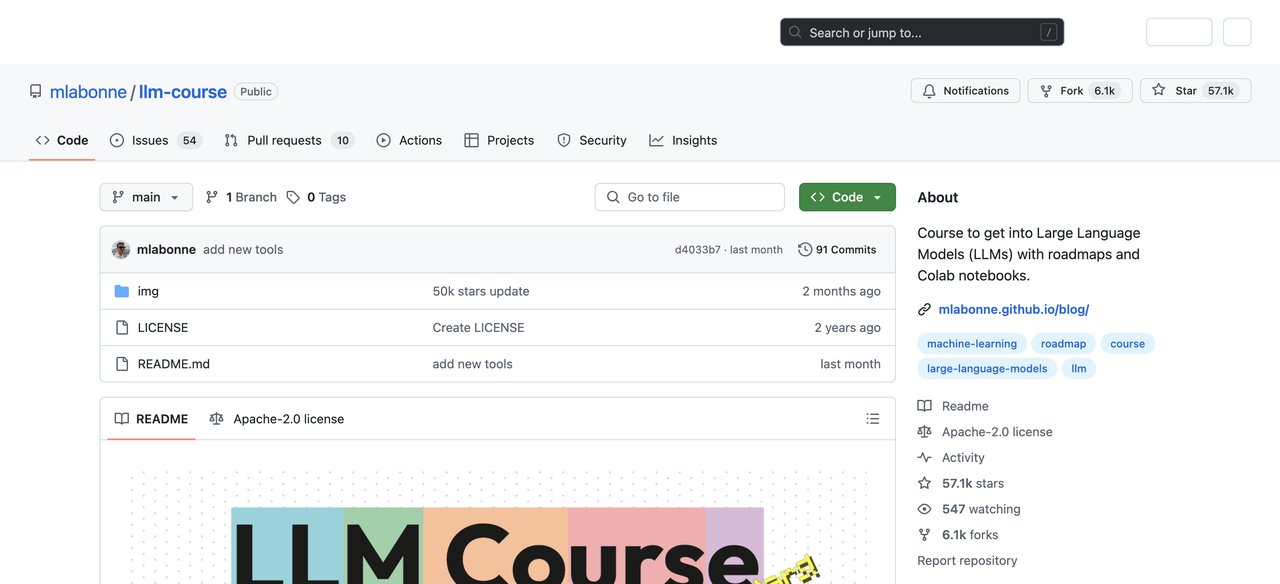Open mlabonne.github.io/blog/ link
The width and height of the screenshot is (1280, 584).
1013,309
